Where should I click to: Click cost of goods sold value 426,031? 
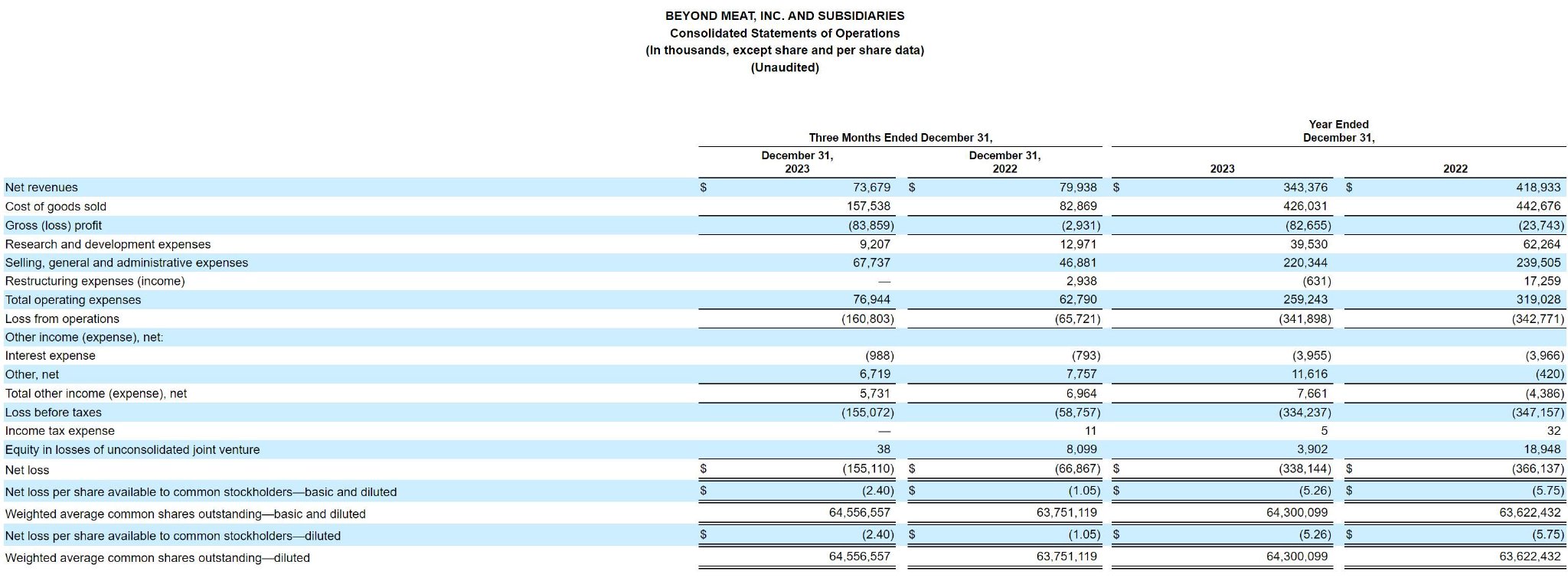(1305, 207)
